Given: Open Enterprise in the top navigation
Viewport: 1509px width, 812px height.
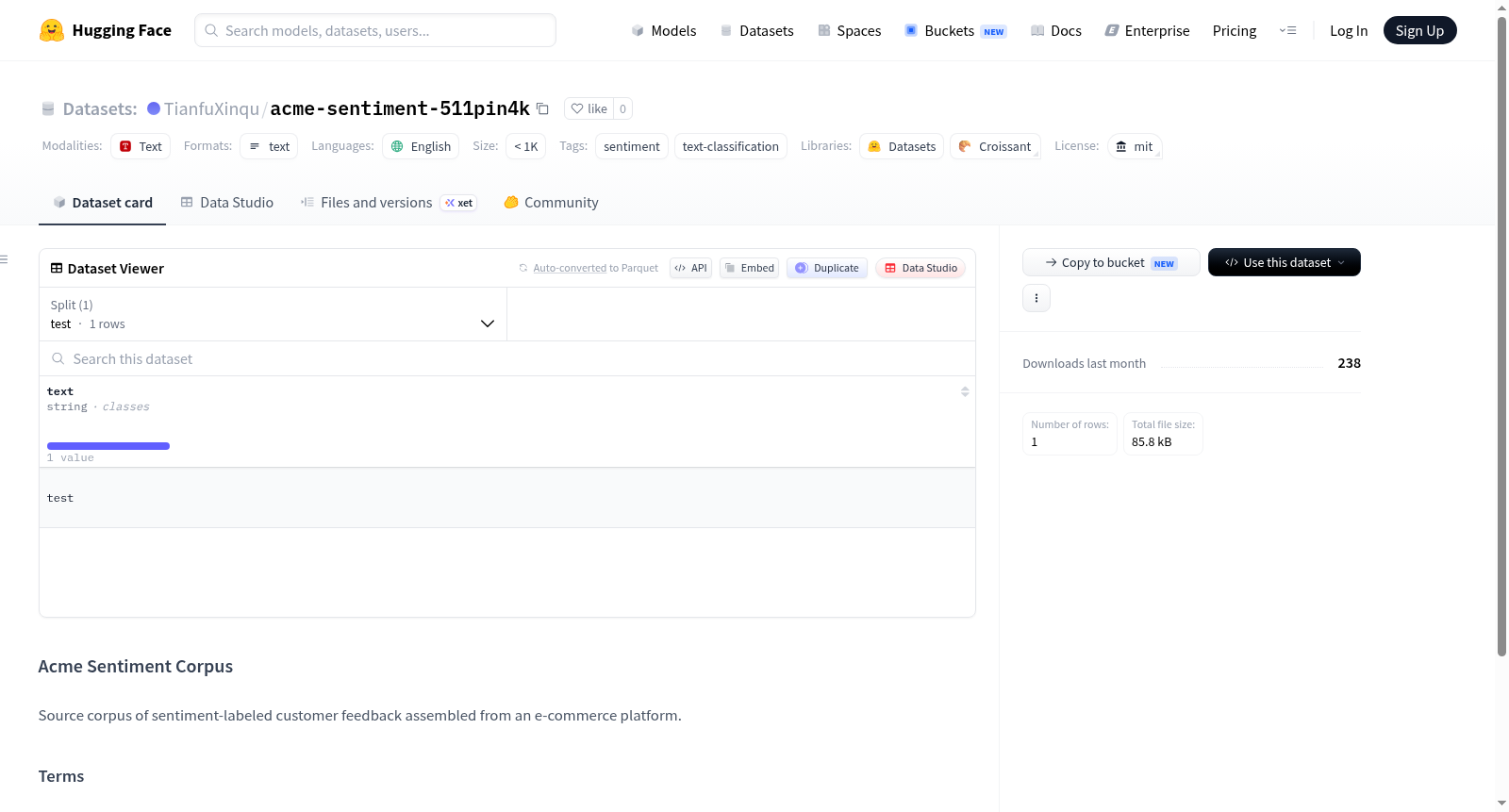Looking at the screenshot, I should coord(1147,30).
